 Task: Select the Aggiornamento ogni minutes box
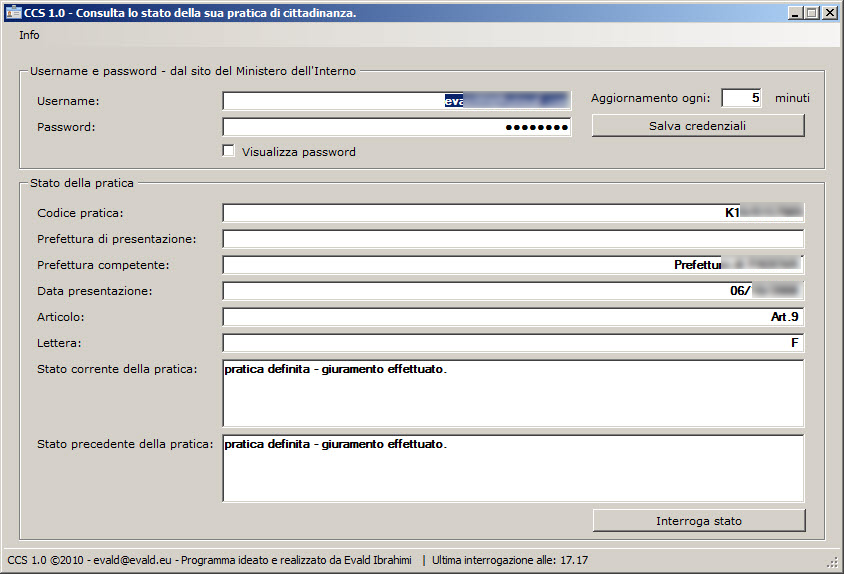tap(741, 98)
